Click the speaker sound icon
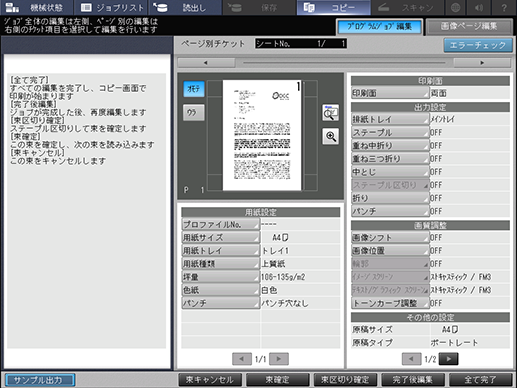Screen dimensions: 517x388 click(480, 7)
